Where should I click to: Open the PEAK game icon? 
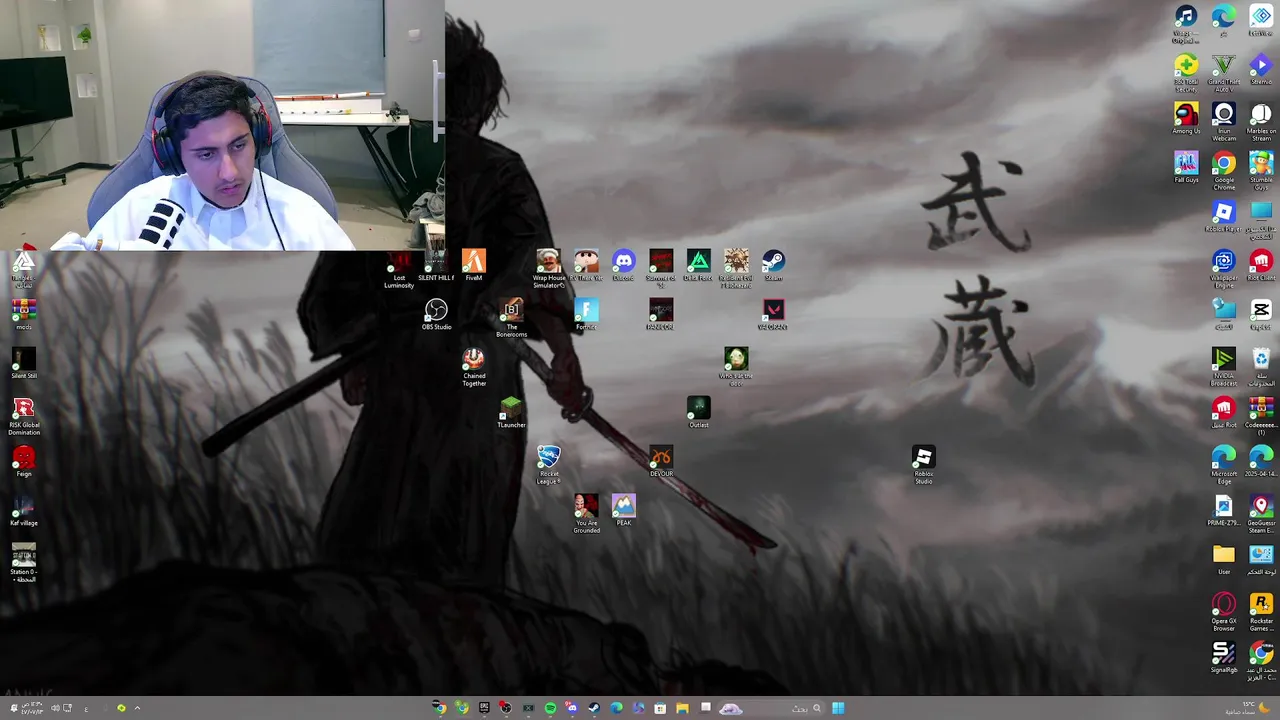click(623, 510)
